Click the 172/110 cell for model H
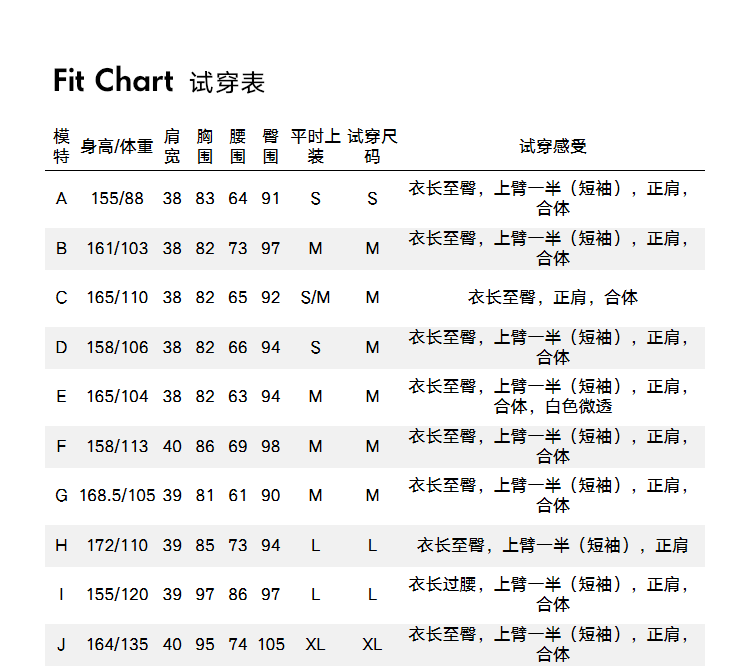This screenshot has width=750, height=666. 117,545
